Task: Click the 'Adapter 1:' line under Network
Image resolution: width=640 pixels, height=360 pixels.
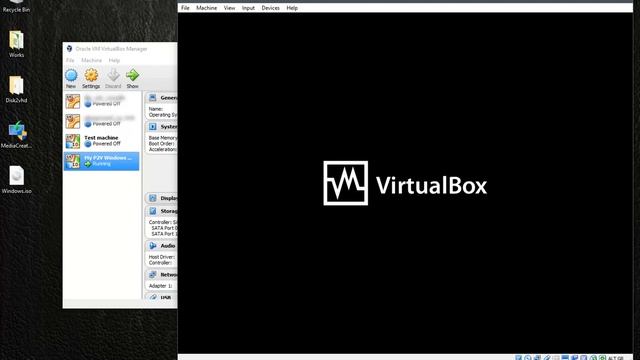Action: click(x=160, y=286)
